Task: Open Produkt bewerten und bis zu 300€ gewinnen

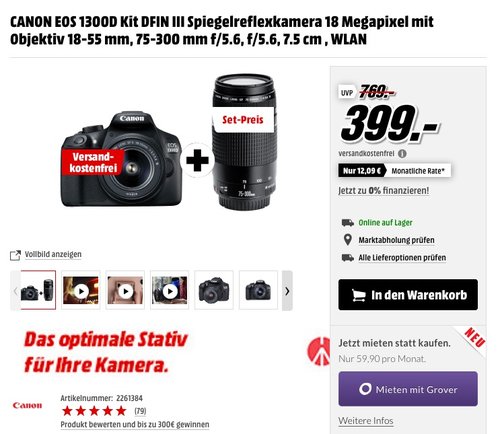Action: [135, 425]
